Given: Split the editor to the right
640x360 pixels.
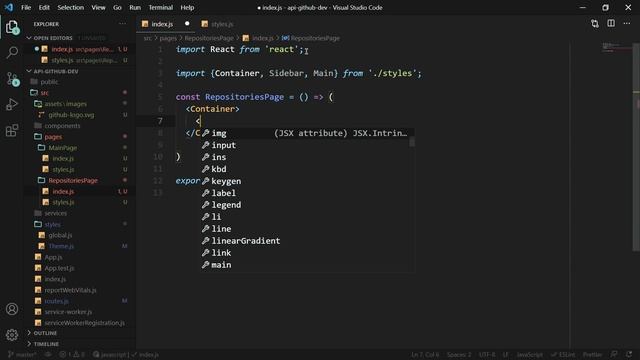Looking at the screenshot, I should coord(611,24).
